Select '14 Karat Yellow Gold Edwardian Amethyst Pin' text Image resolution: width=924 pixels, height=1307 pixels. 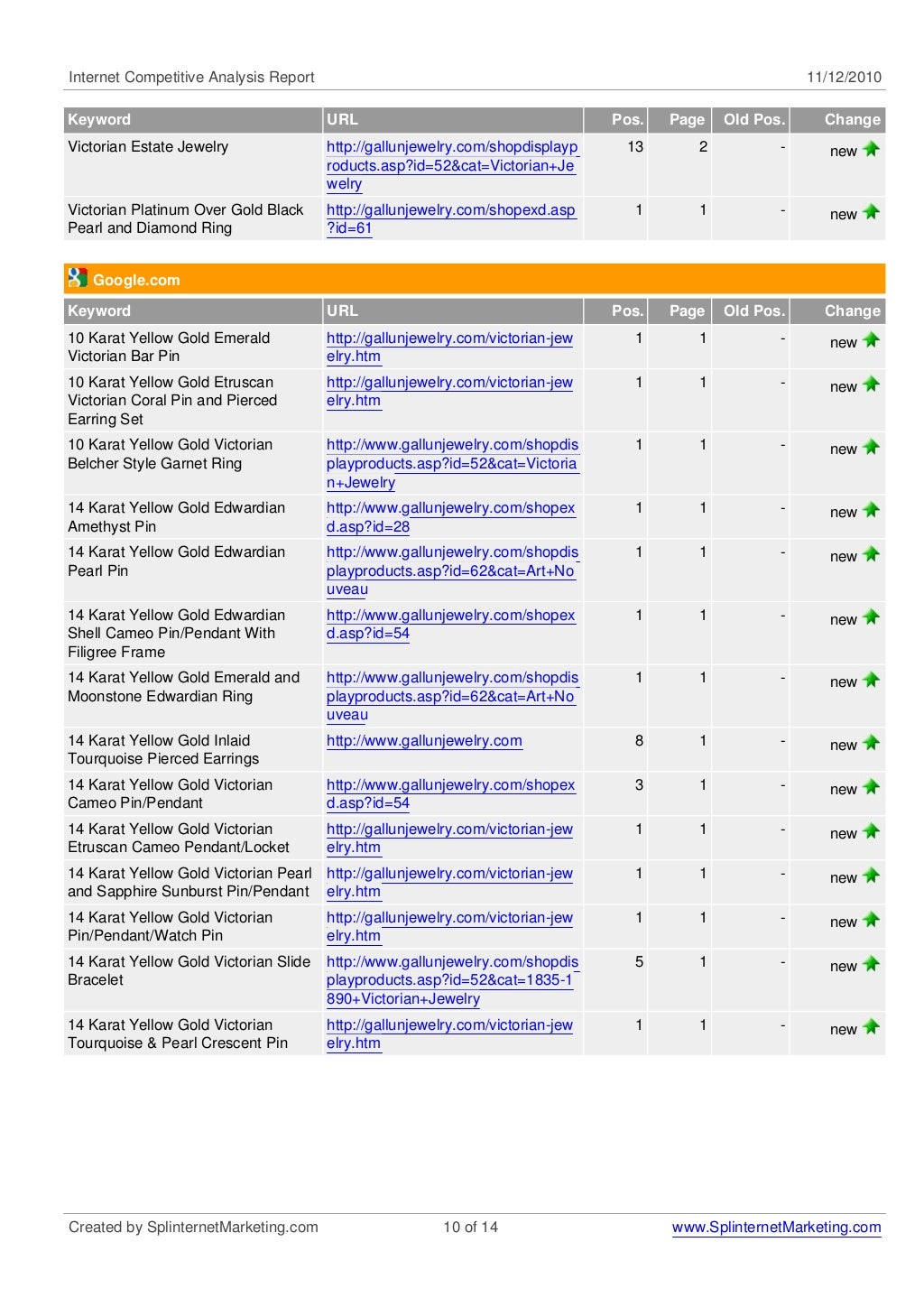[x=176, y=517]
